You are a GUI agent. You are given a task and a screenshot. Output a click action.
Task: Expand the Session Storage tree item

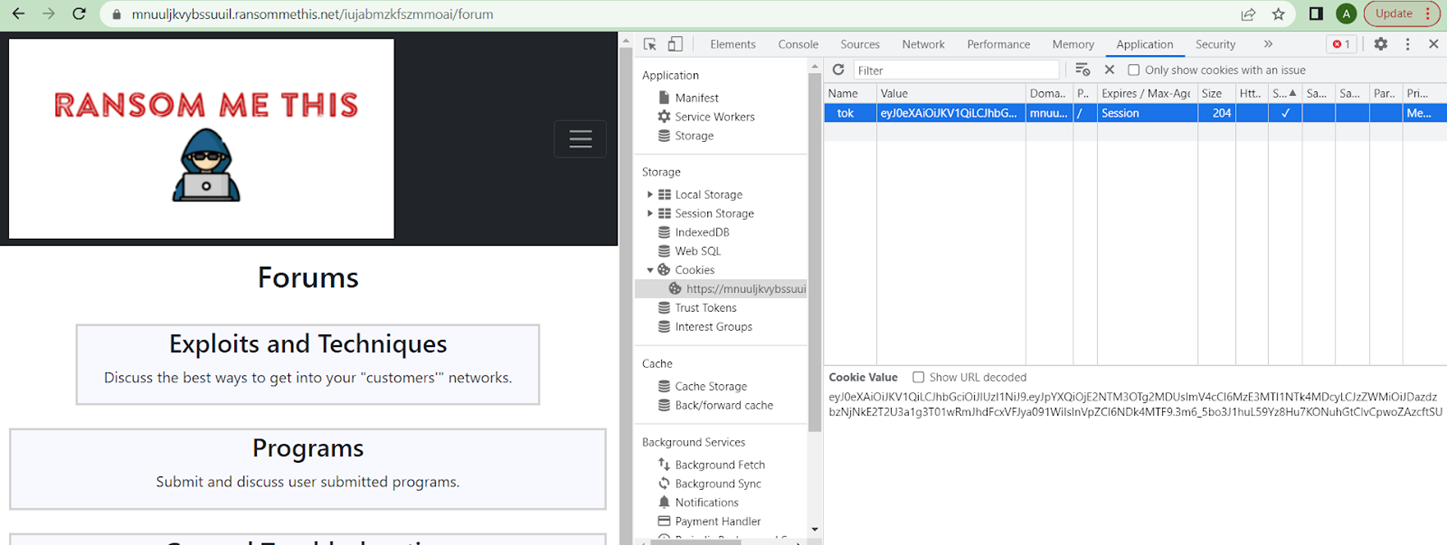point(650,214)
